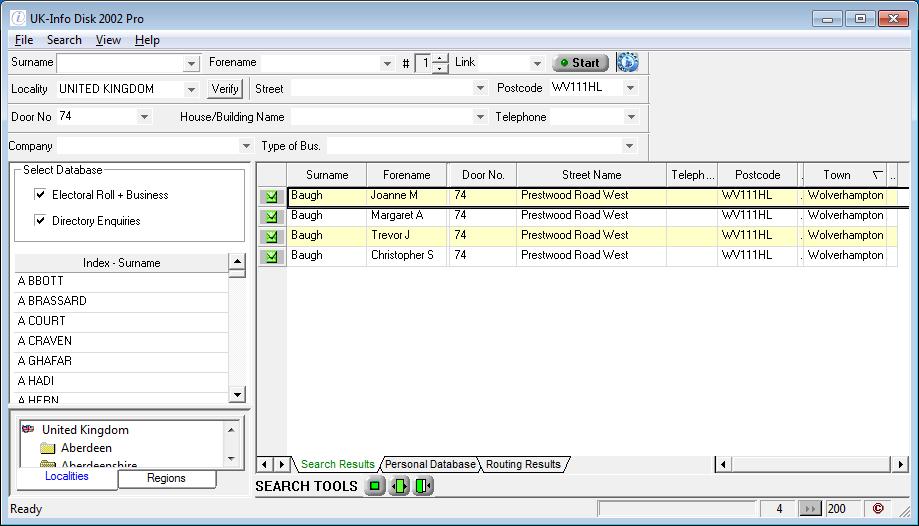The width and height of the screenshot is (919, 526).
Task: Click the copyright icon in status bar
Action: (x=878, y=509)
